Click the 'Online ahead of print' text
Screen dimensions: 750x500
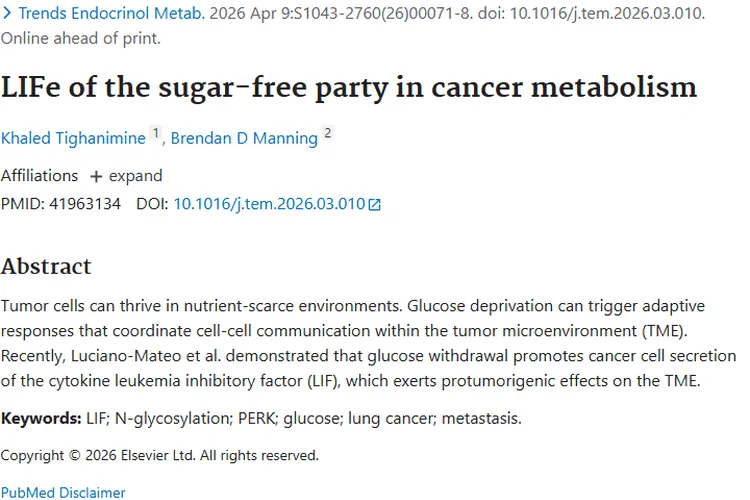click(x=80, y=38)
